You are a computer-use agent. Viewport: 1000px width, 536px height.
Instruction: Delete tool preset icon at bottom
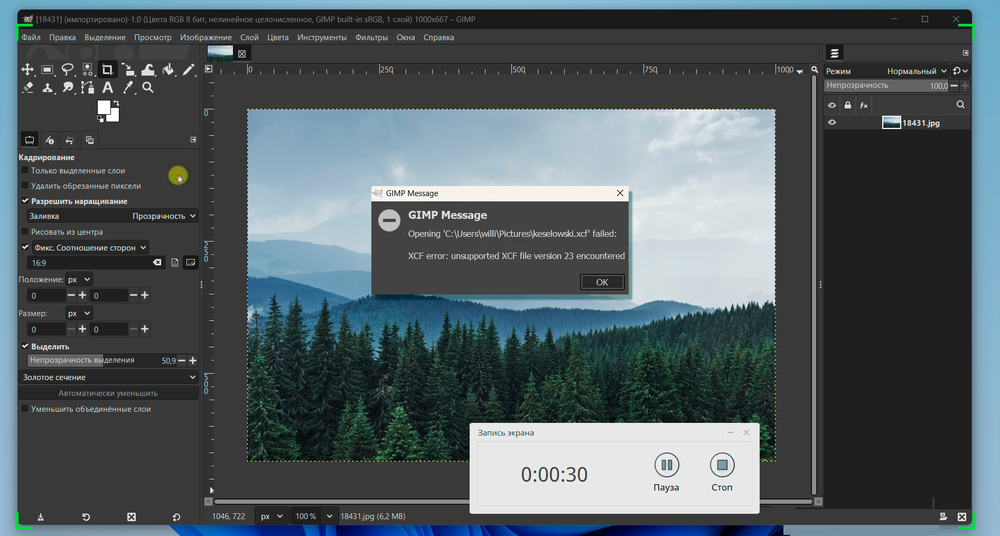[131, 517]
